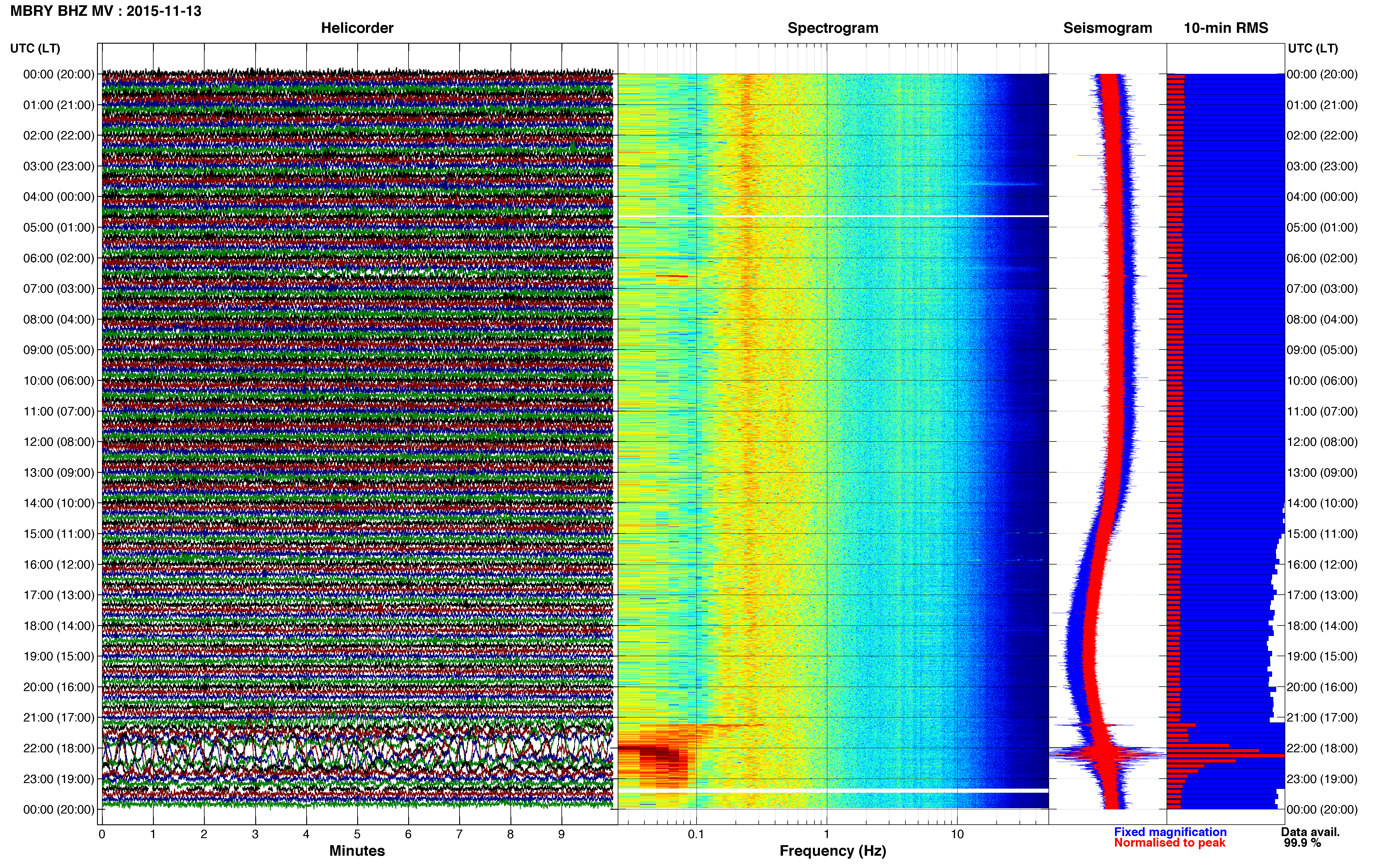
Task: Click RMS-side time label "21:00 (17:00)"
Action: point(1322,718)
